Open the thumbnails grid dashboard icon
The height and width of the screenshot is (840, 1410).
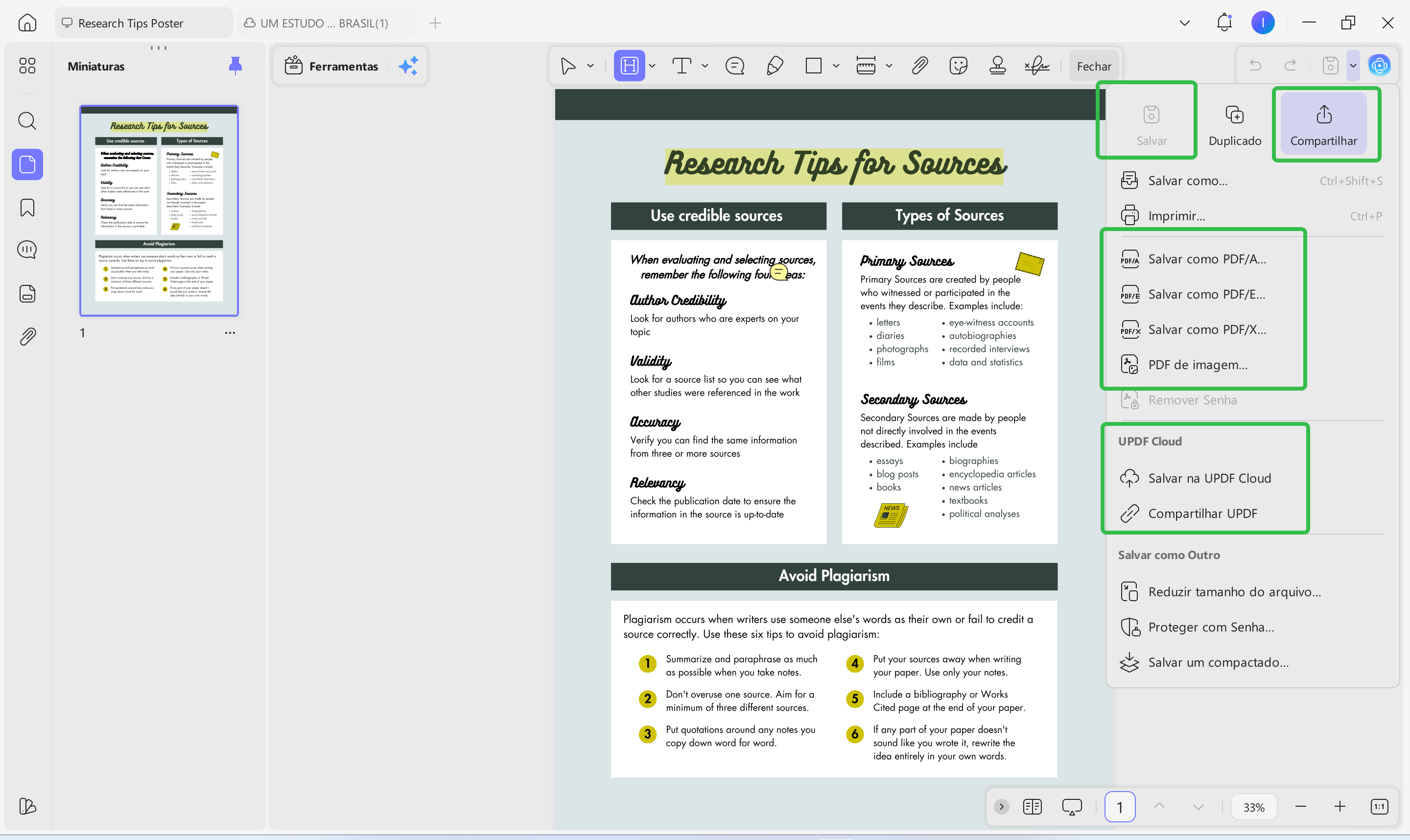(x=27, y=66)
